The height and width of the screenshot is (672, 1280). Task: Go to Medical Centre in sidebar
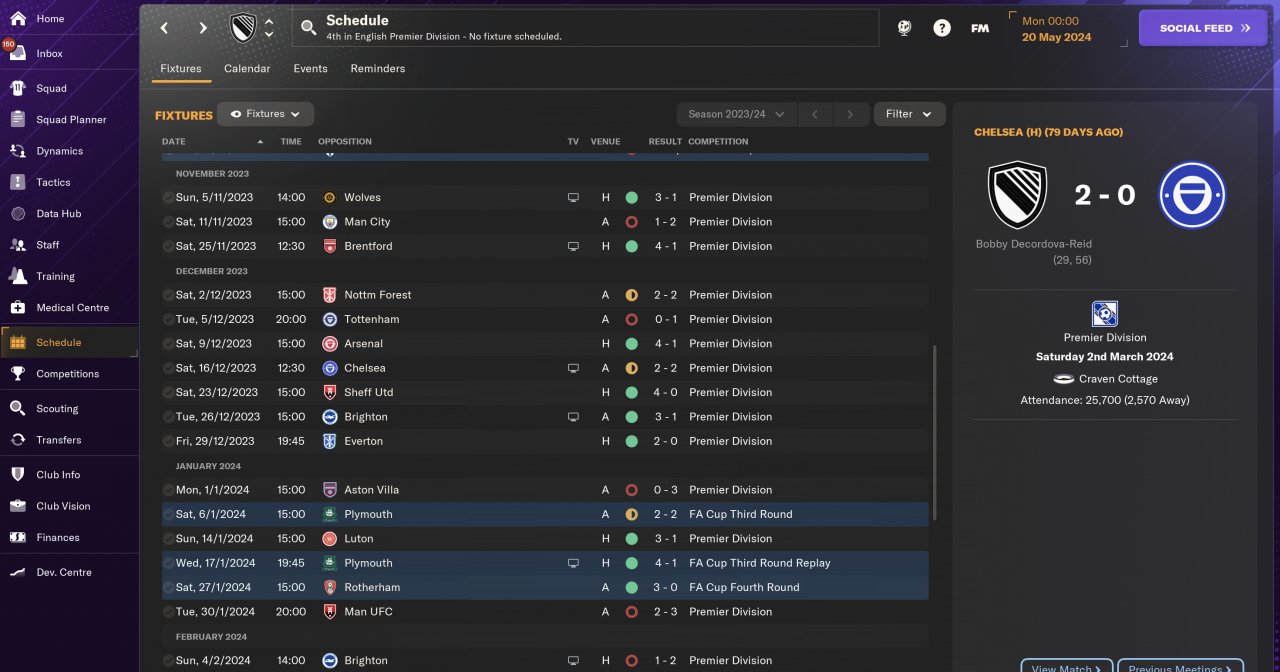pyautogui.click(x=72, y=307)
